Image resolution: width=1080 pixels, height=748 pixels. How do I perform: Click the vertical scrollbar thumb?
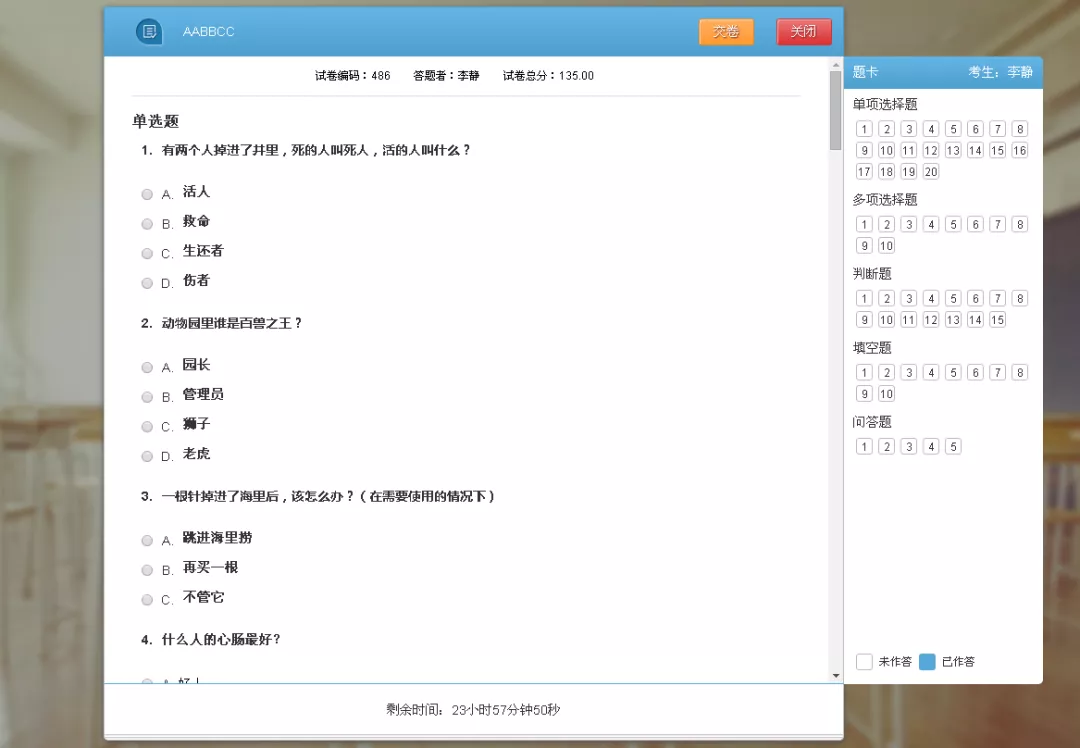coord(835,110)
